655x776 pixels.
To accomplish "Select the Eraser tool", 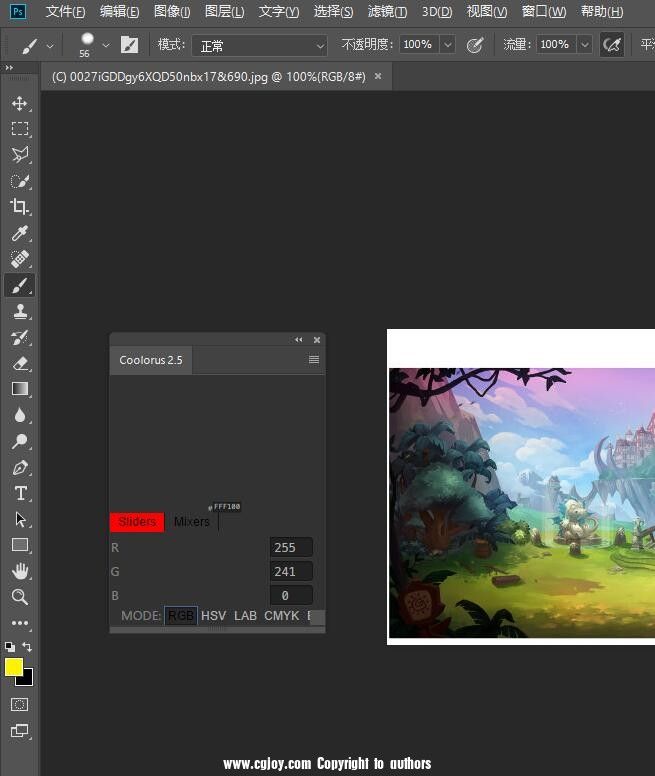I will click(x=19, y=364).
